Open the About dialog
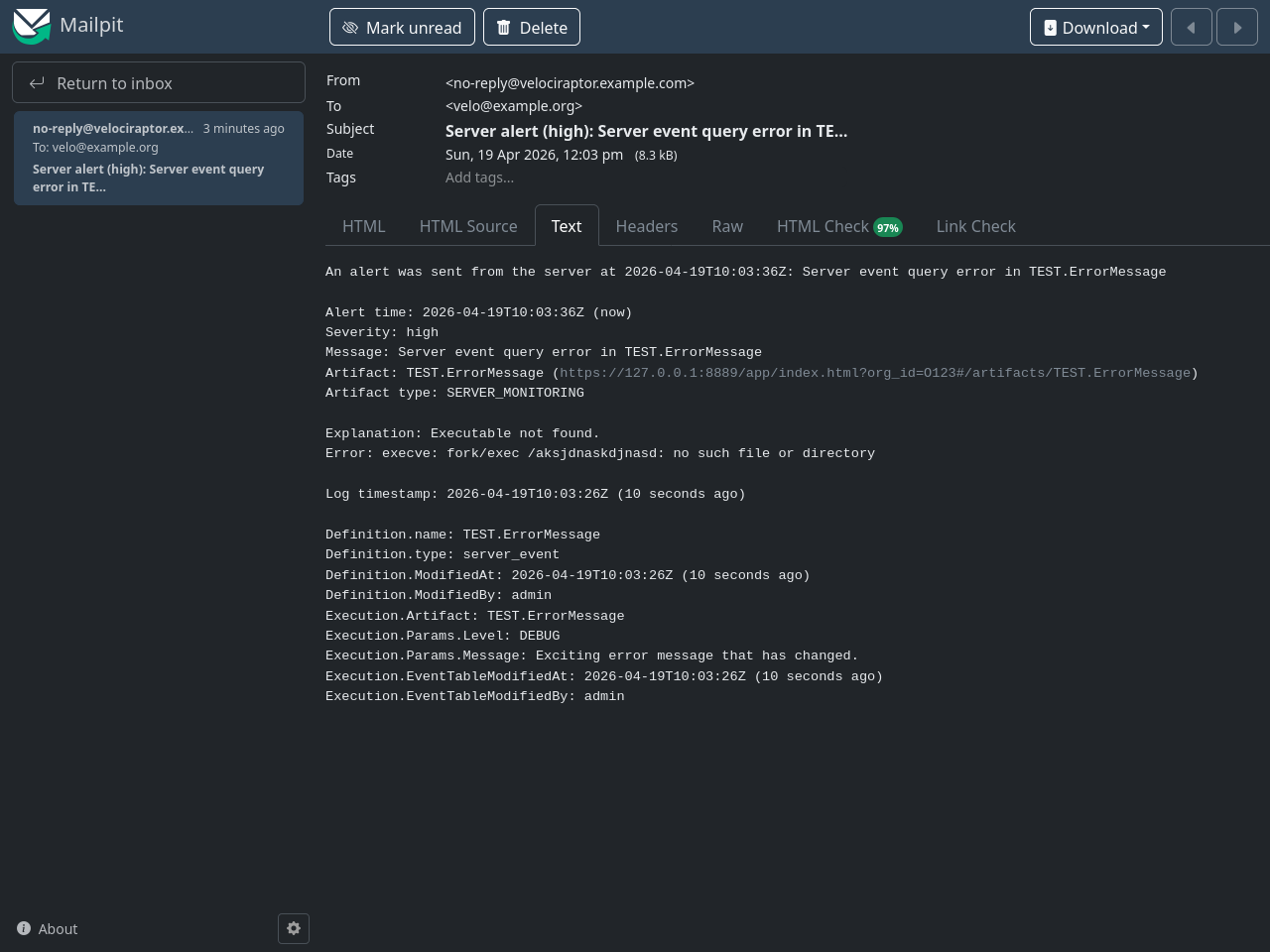The width and height of the screenshot is (1270, 952). tap(48, 929)
